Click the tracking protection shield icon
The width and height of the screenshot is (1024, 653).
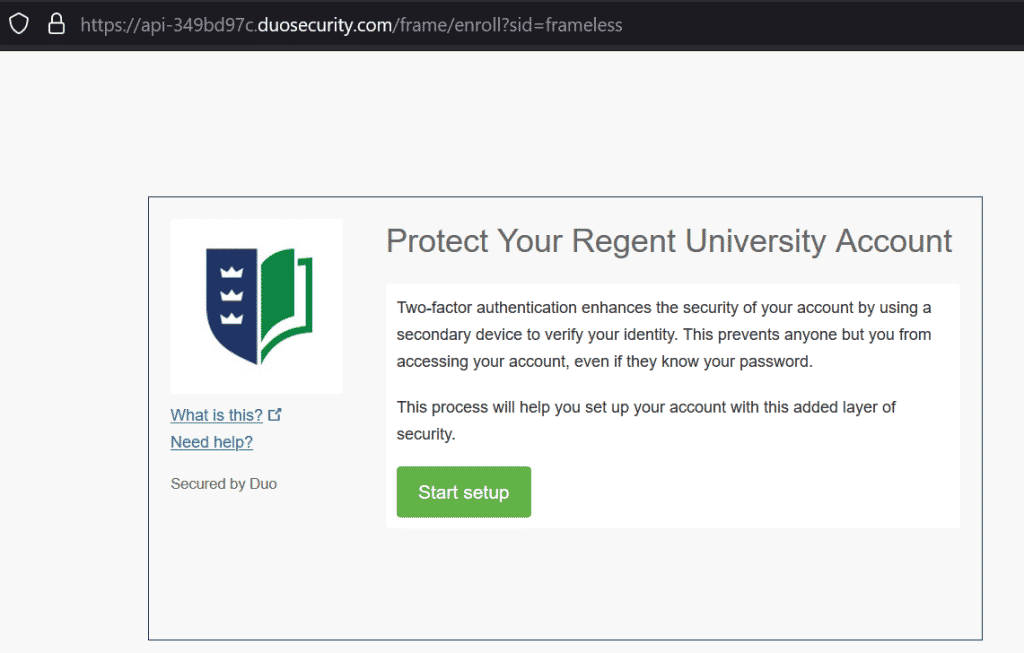(x=19, y=24)
